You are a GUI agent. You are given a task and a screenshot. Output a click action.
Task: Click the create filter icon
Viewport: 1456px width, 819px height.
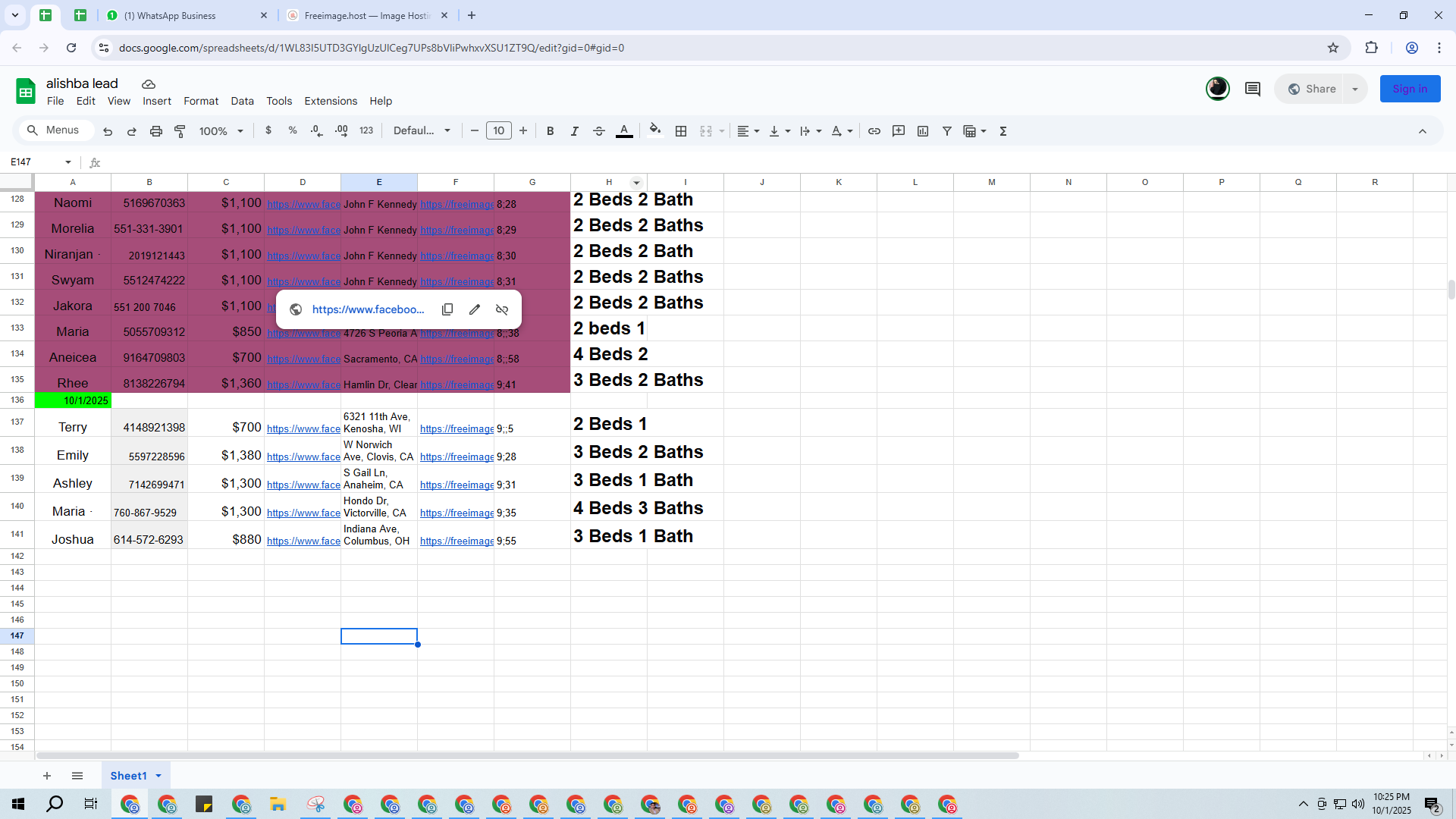(947, 131)
